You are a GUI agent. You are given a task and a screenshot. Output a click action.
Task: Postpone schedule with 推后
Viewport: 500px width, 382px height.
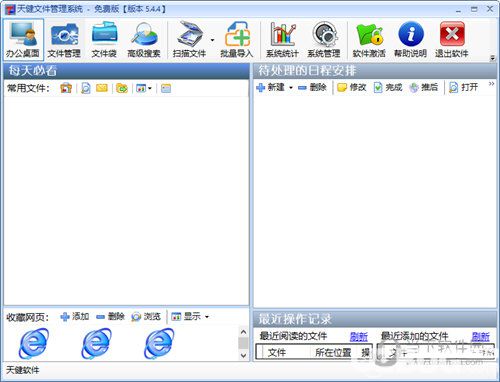(x=423, y=87)
